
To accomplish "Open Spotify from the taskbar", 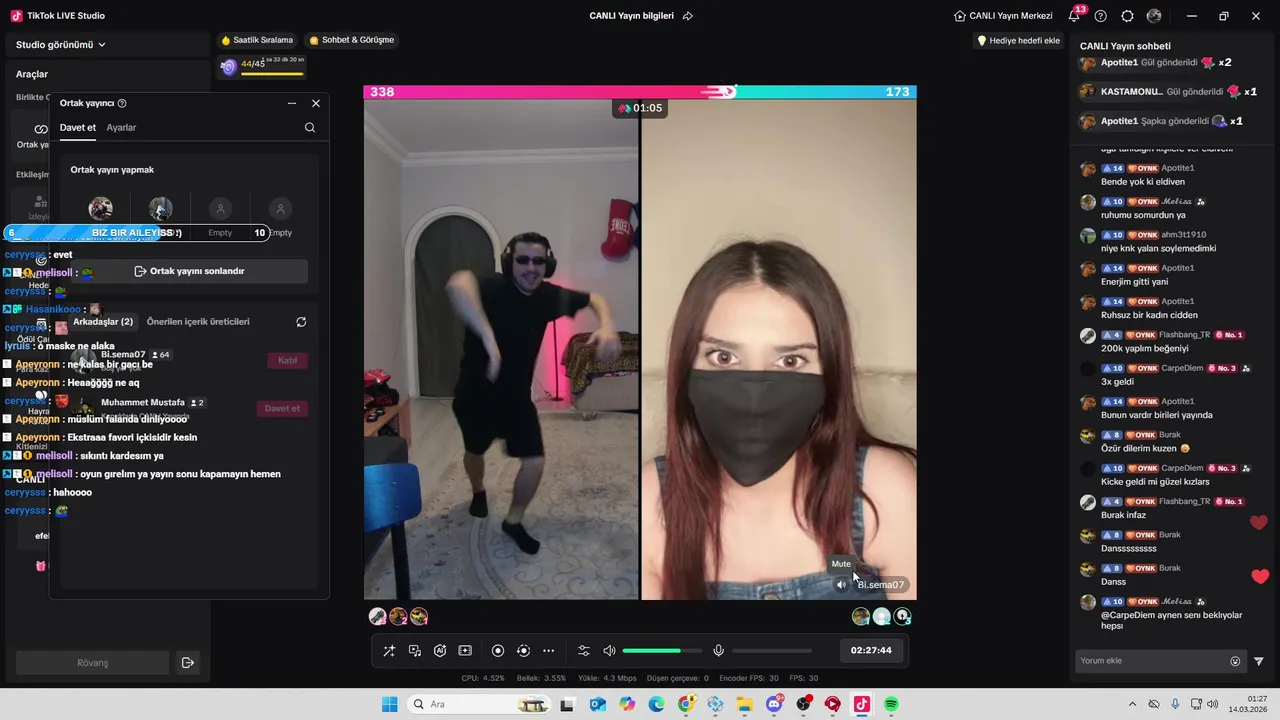I will [891, 705].
